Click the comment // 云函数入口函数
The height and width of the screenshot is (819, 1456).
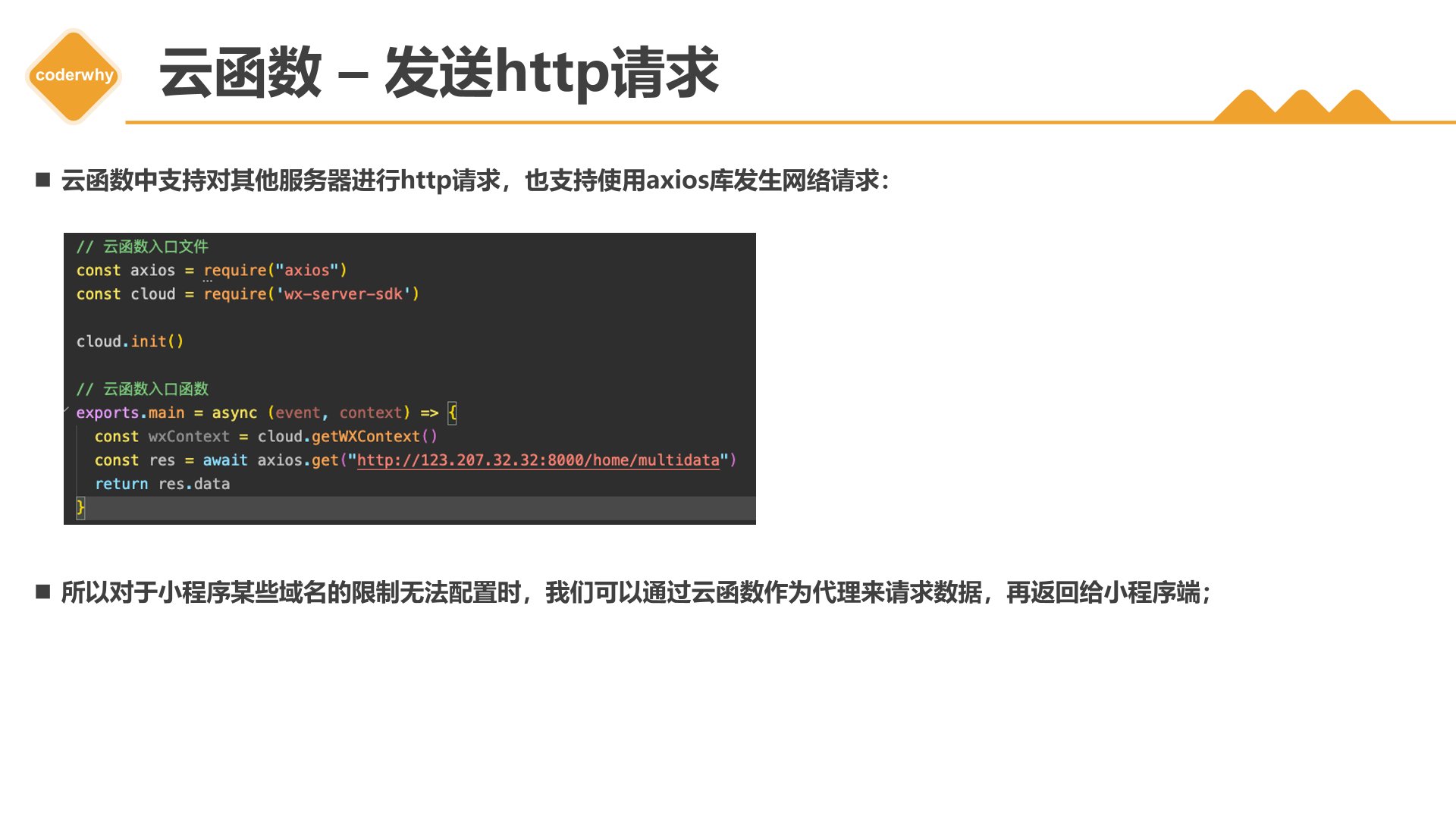(x=142, y=389)
